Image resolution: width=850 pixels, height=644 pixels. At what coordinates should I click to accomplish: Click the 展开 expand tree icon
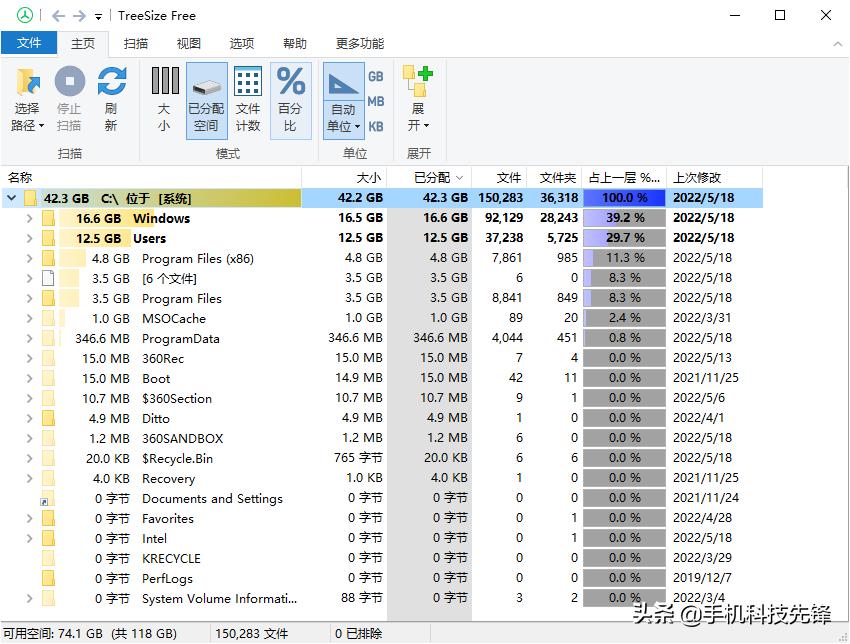tap(417, 82)
